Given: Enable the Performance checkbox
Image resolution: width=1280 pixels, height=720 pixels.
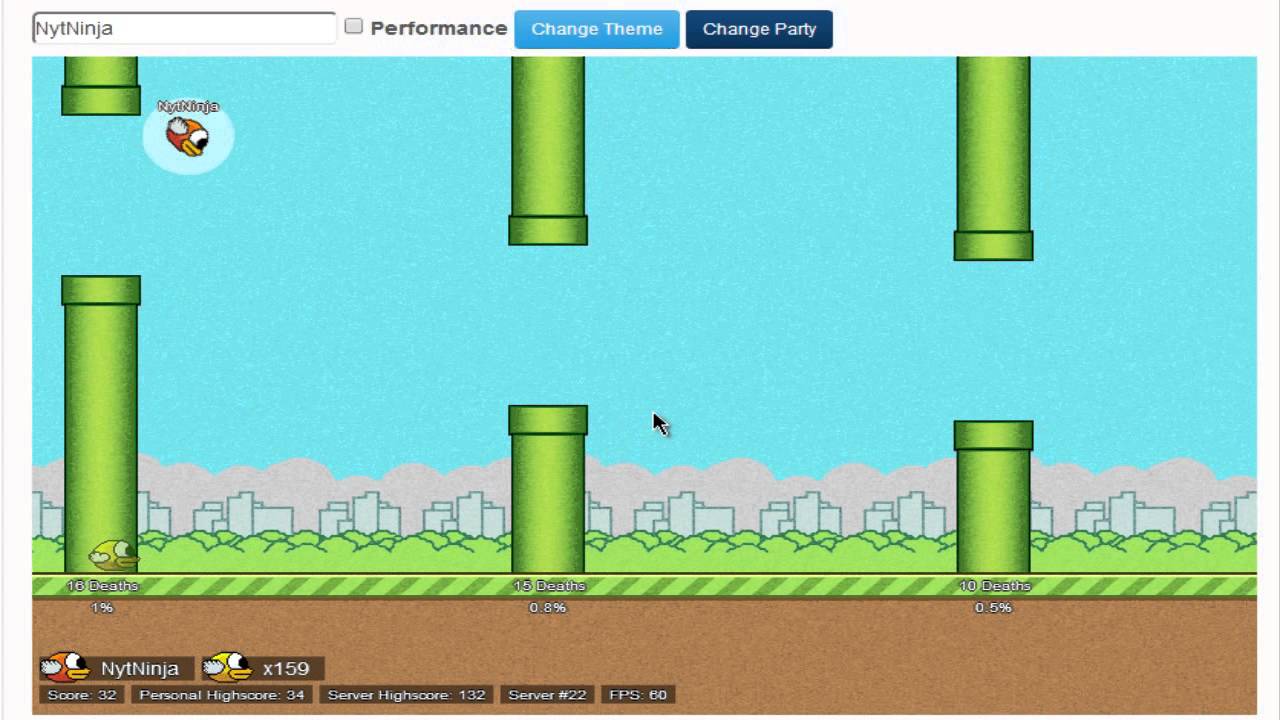Looking at the screenshot, I should 354,27.
